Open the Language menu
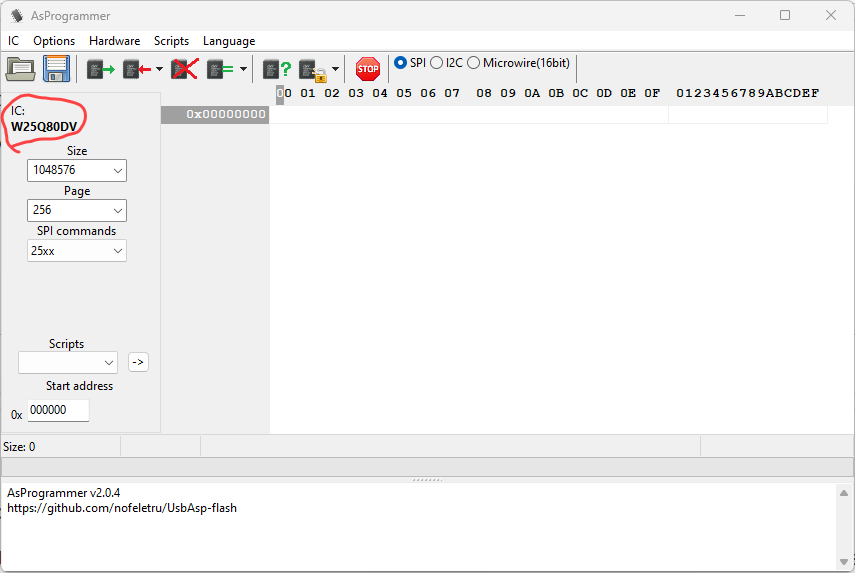 pyautogui.click(x=229, y=41)
